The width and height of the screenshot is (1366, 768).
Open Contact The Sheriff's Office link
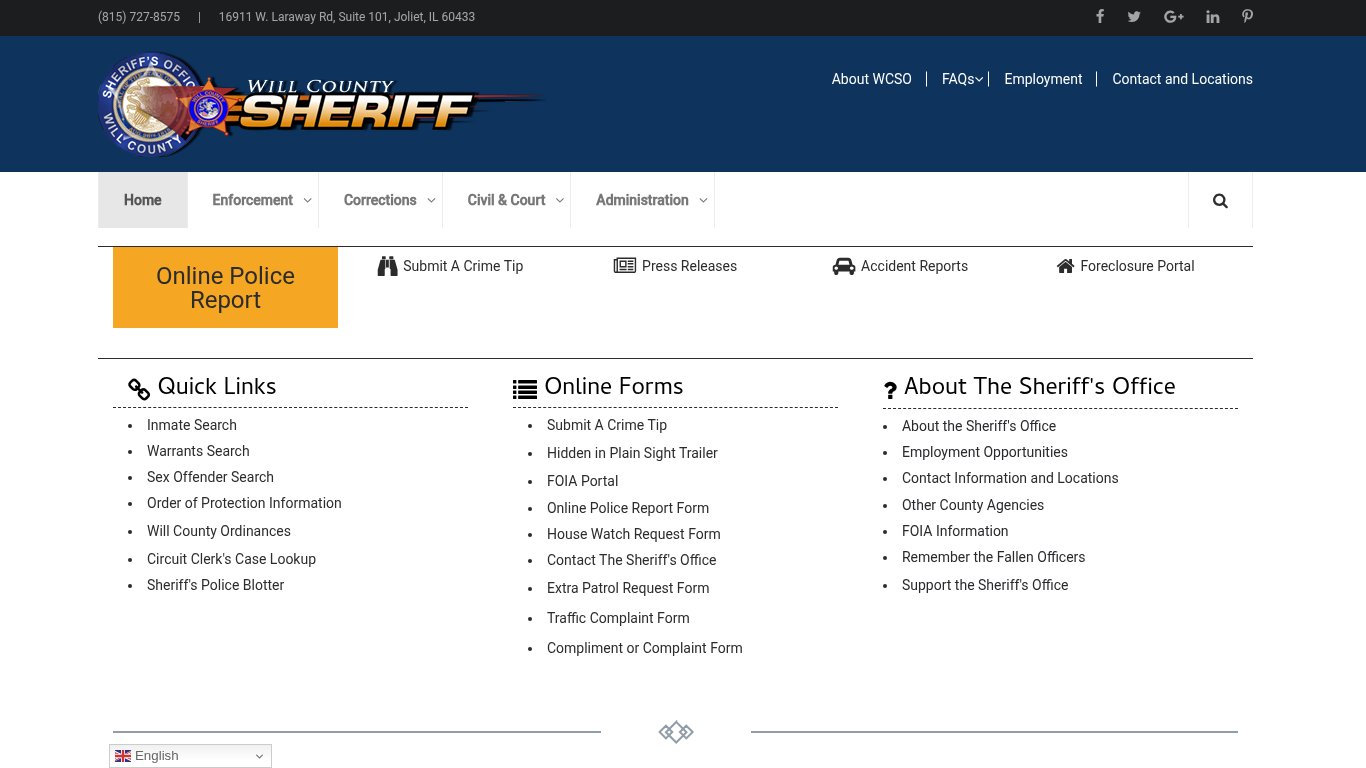(x=631, y=560)
